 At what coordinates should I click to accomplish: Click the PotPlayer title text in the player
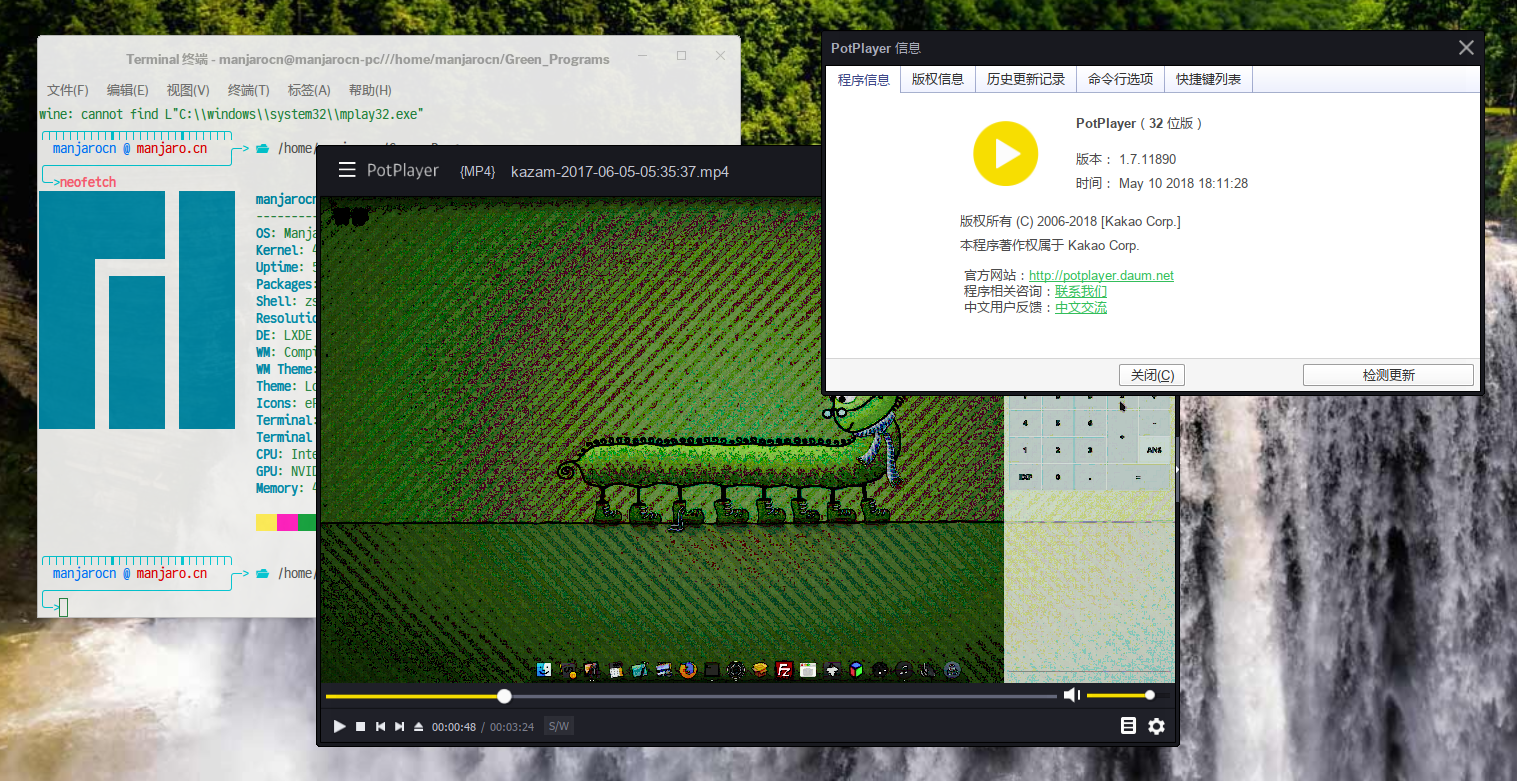pos(403,171)
